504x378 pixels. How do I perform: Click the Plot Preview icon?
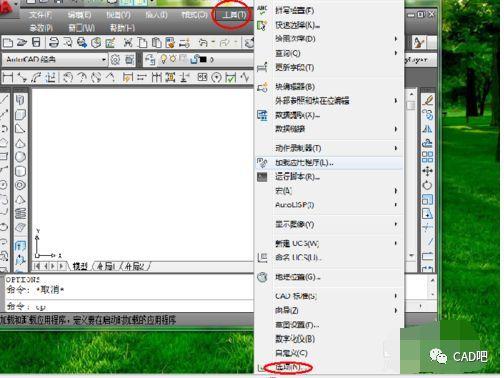68,43
